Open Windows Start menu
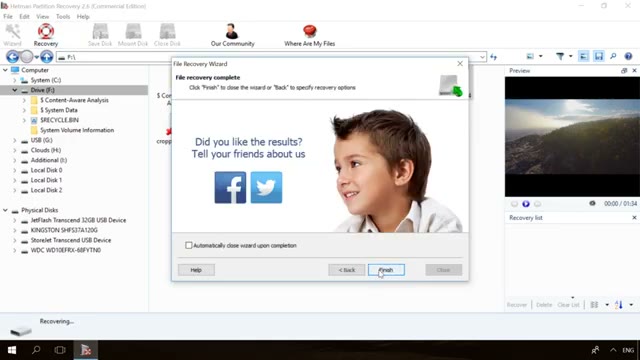 click(12, 350)
